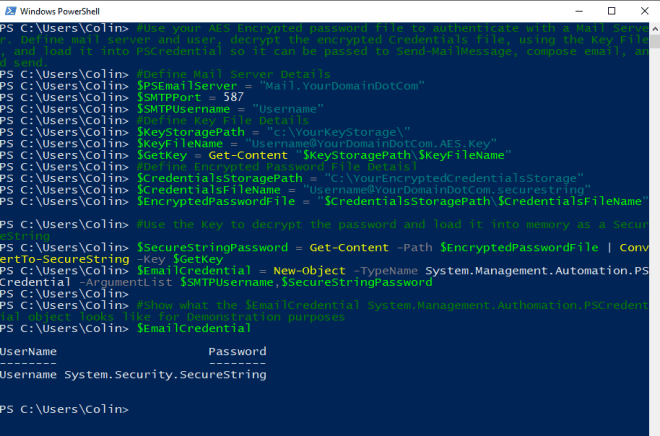Click the $SMTPPort variable text
The height and width of the screenshot is (436, 660).
point(169,97)
